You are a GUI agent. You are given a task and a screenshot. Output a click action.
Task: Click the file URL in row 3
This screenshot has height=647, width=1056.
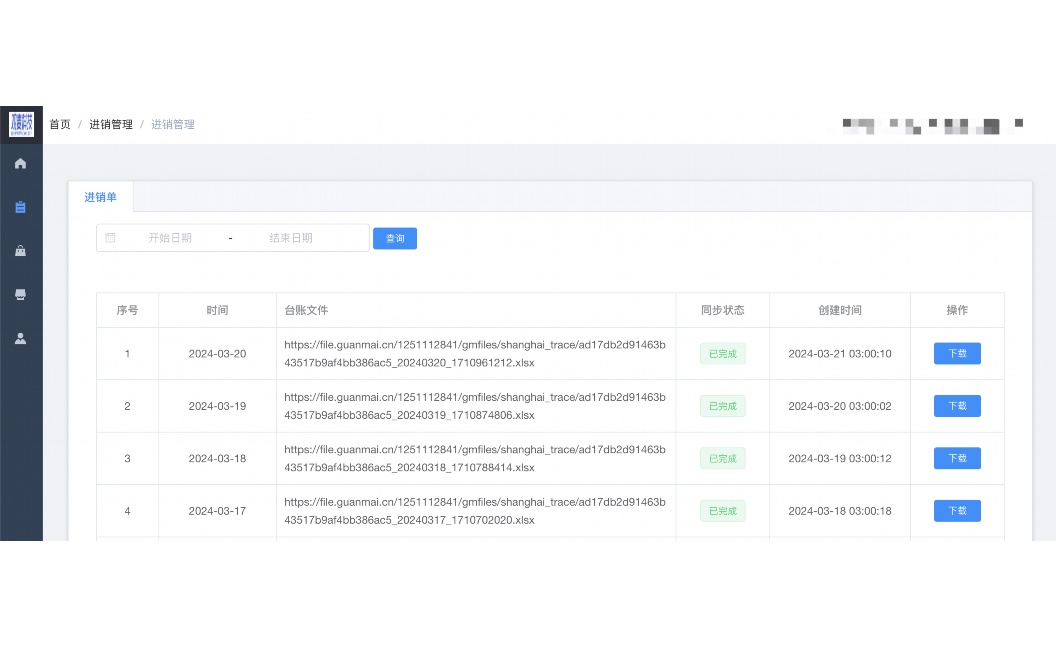pos(474,458)
